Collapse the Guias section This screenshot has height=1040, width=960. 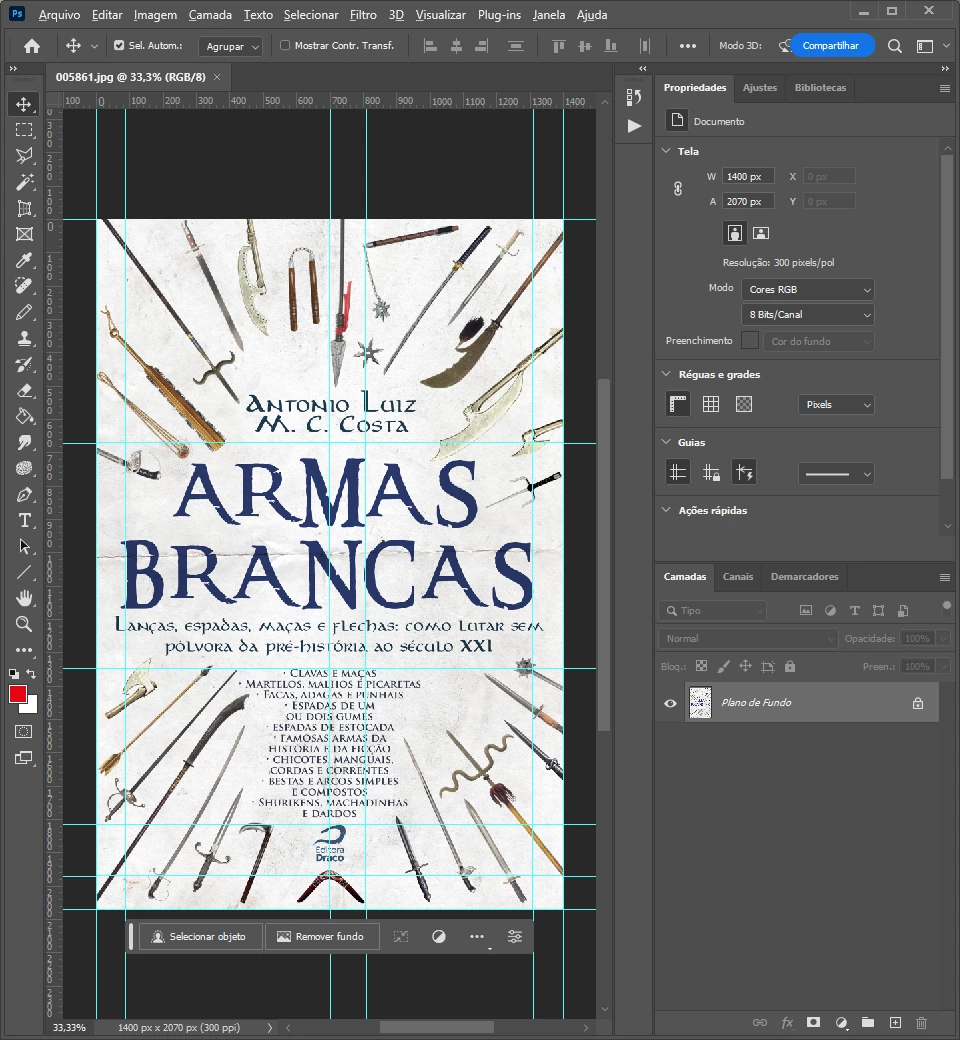666,442
